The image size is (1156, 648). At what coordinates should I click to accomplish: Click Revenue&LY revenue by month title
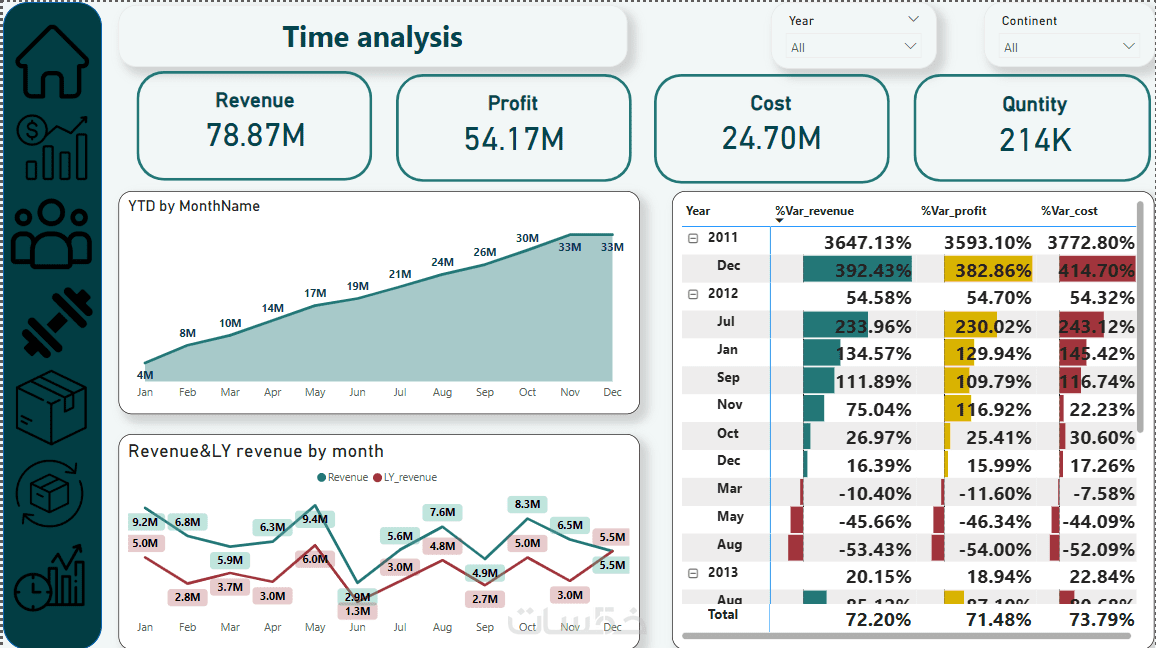click(x=256, y=451)
